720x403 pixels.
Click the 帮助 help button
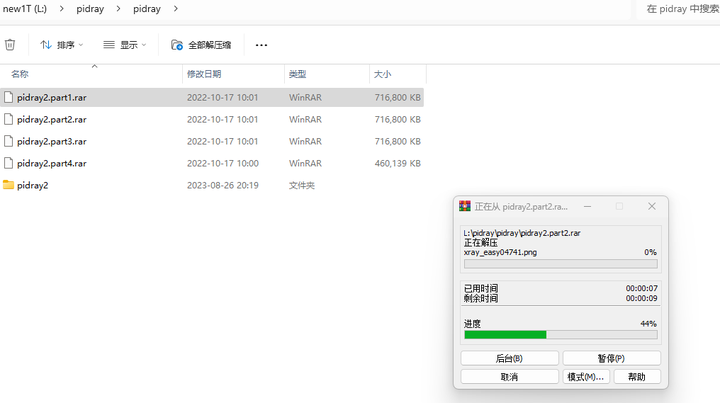coord(637,377)
